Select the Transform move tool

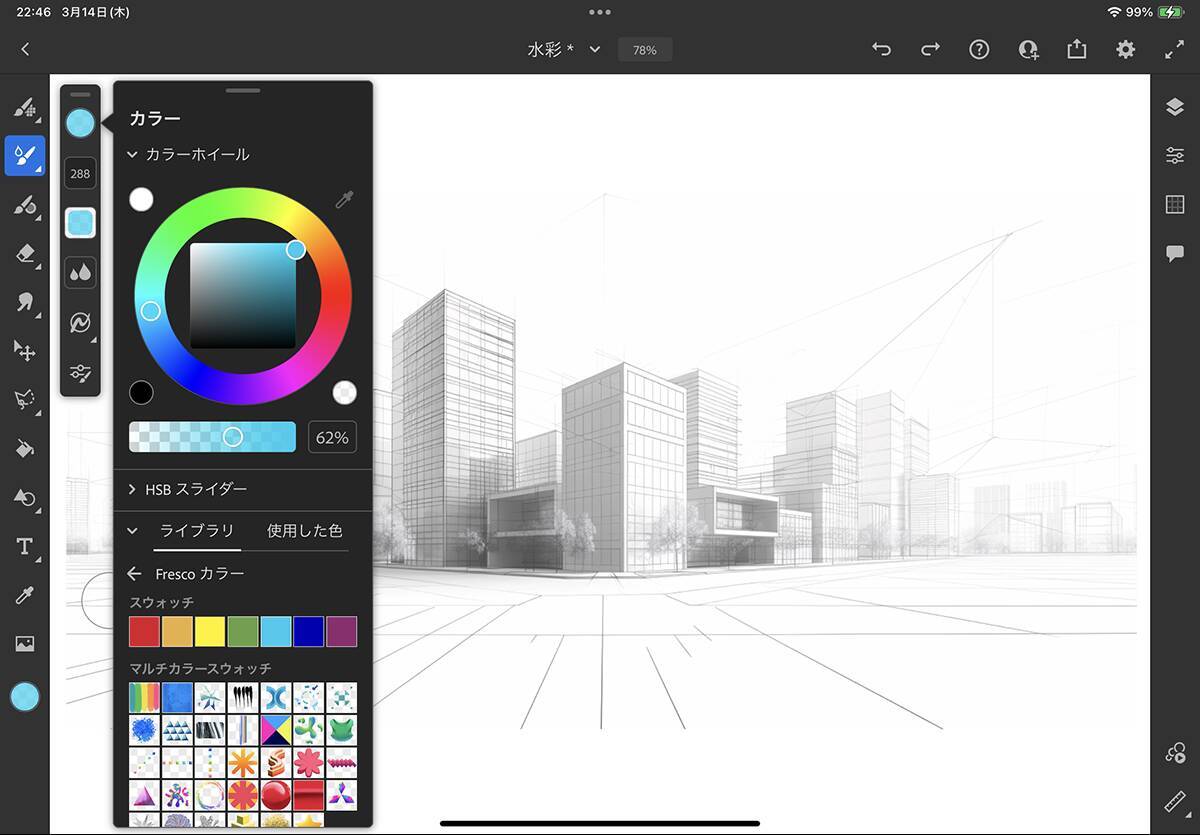pyautogui.click(x=25, y=350)
